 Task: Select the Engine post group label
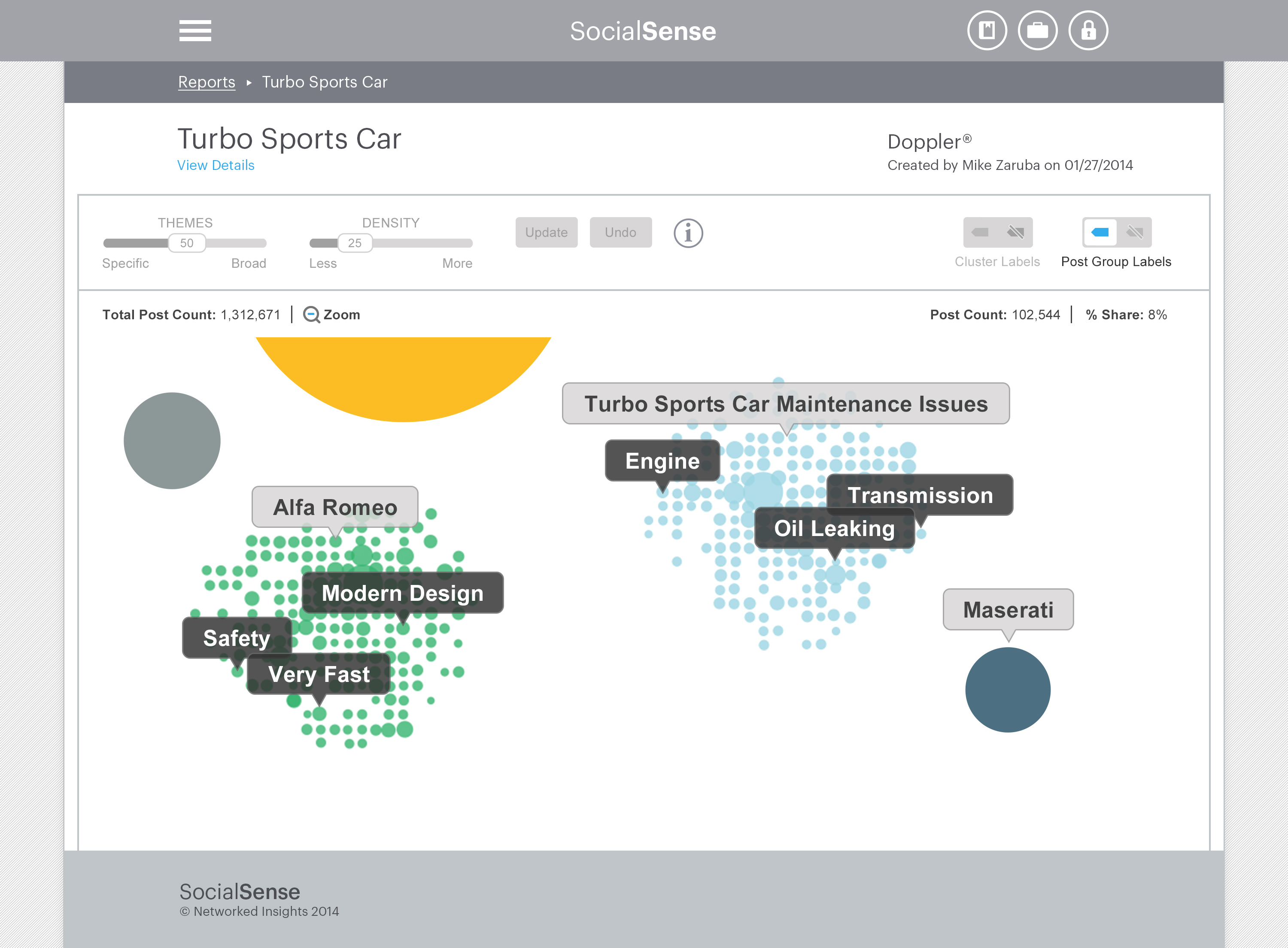point(662,461)
